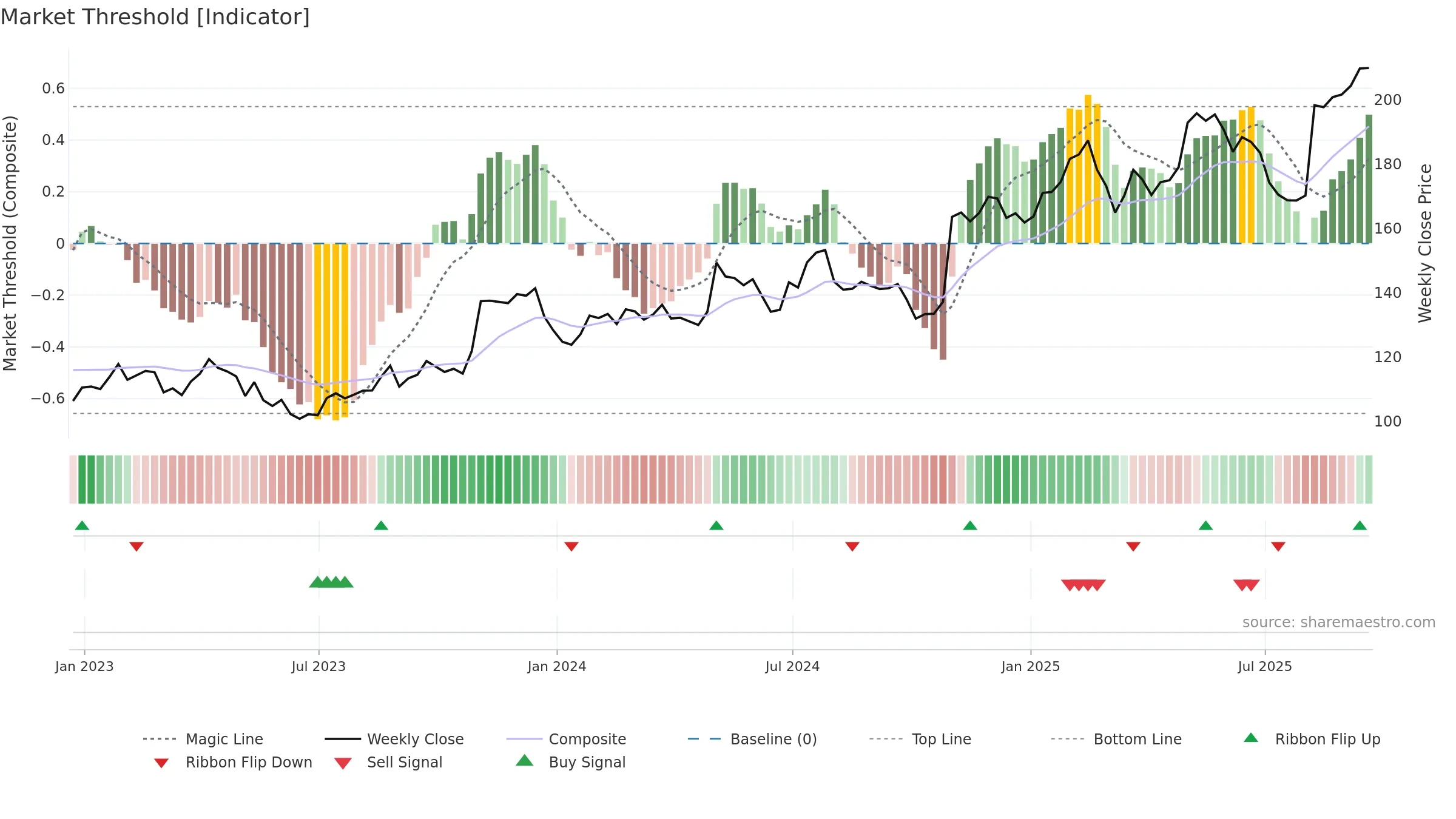Click the red flip-down triangle near March 2025
Image resolution: width=1456 pixels, height=819 pixels.
[x=1133, y=547]
